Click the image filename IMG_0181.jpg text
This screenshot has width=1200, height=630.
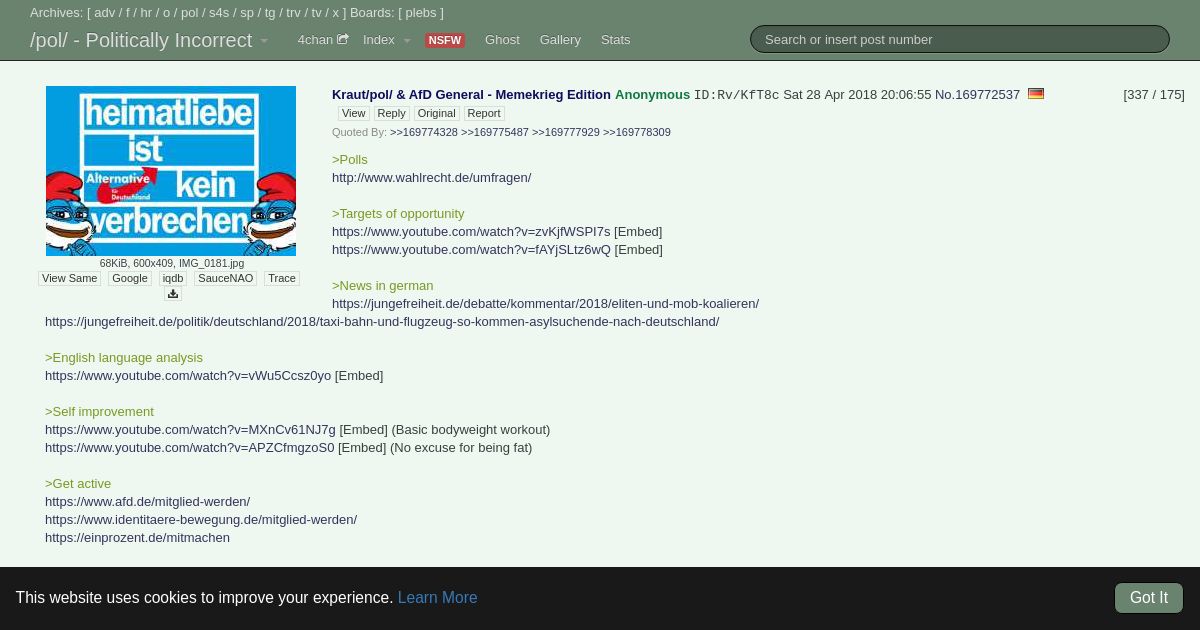pos(211,263)
